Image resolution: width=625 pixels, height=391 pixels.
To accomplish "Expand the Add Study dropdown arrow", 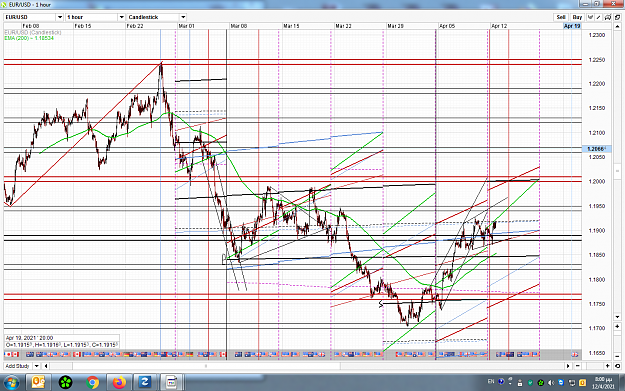I will [x=36, y=366].
